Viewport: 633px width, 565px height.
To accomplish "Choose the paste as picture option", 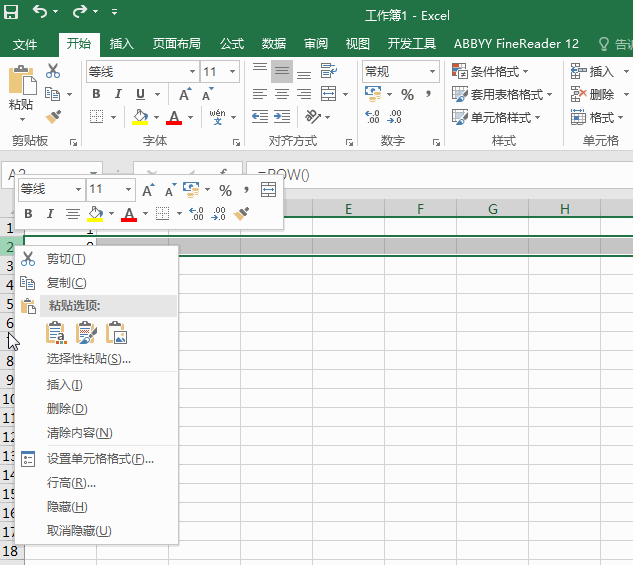I will pos(117,333).
